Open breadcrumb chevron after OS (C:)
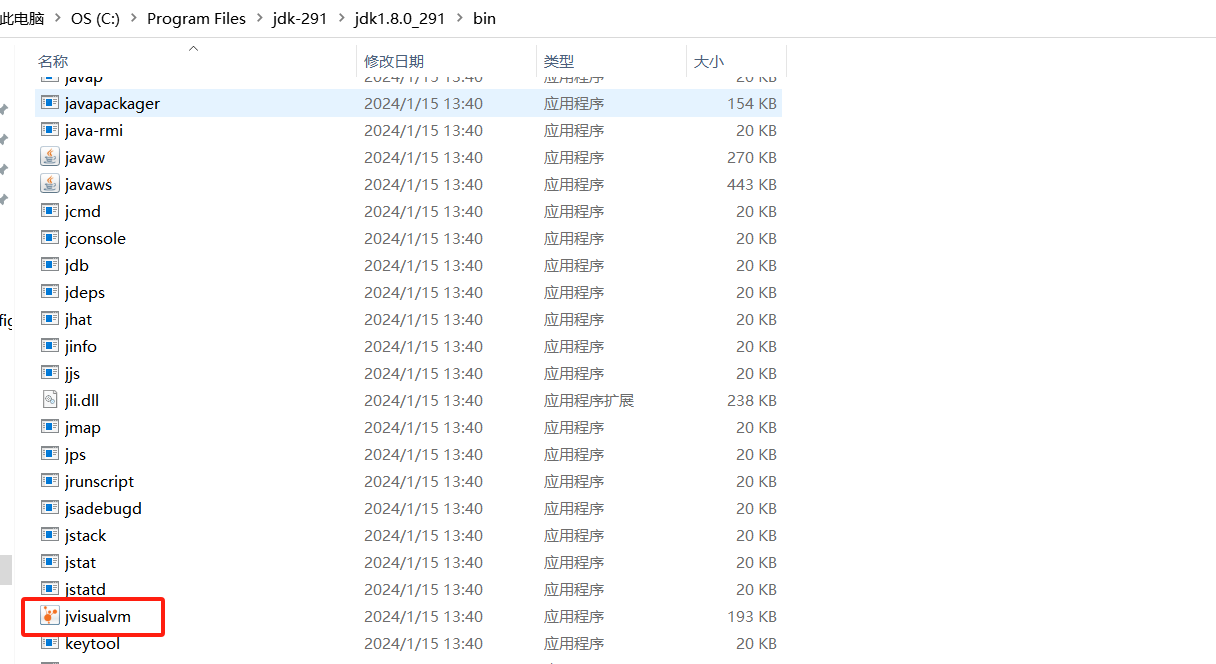 point(133,19)
